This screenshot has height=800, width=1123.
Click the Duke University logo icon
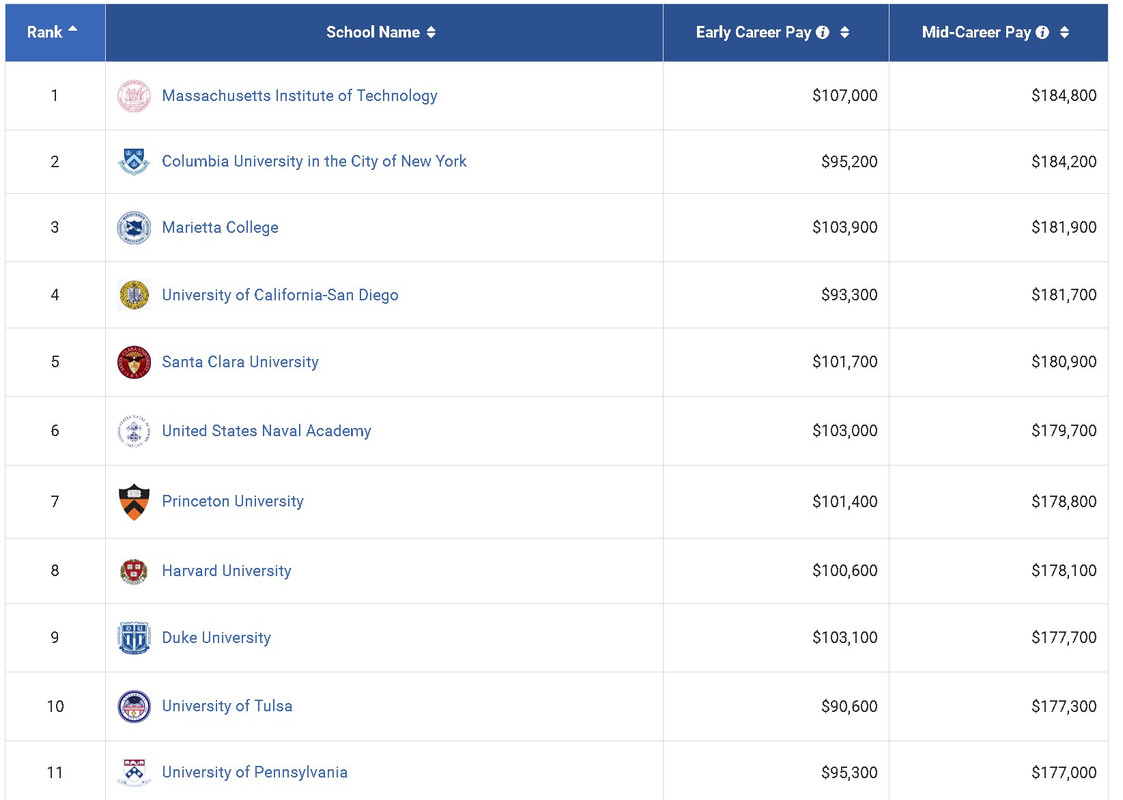(x=134, y=638)
